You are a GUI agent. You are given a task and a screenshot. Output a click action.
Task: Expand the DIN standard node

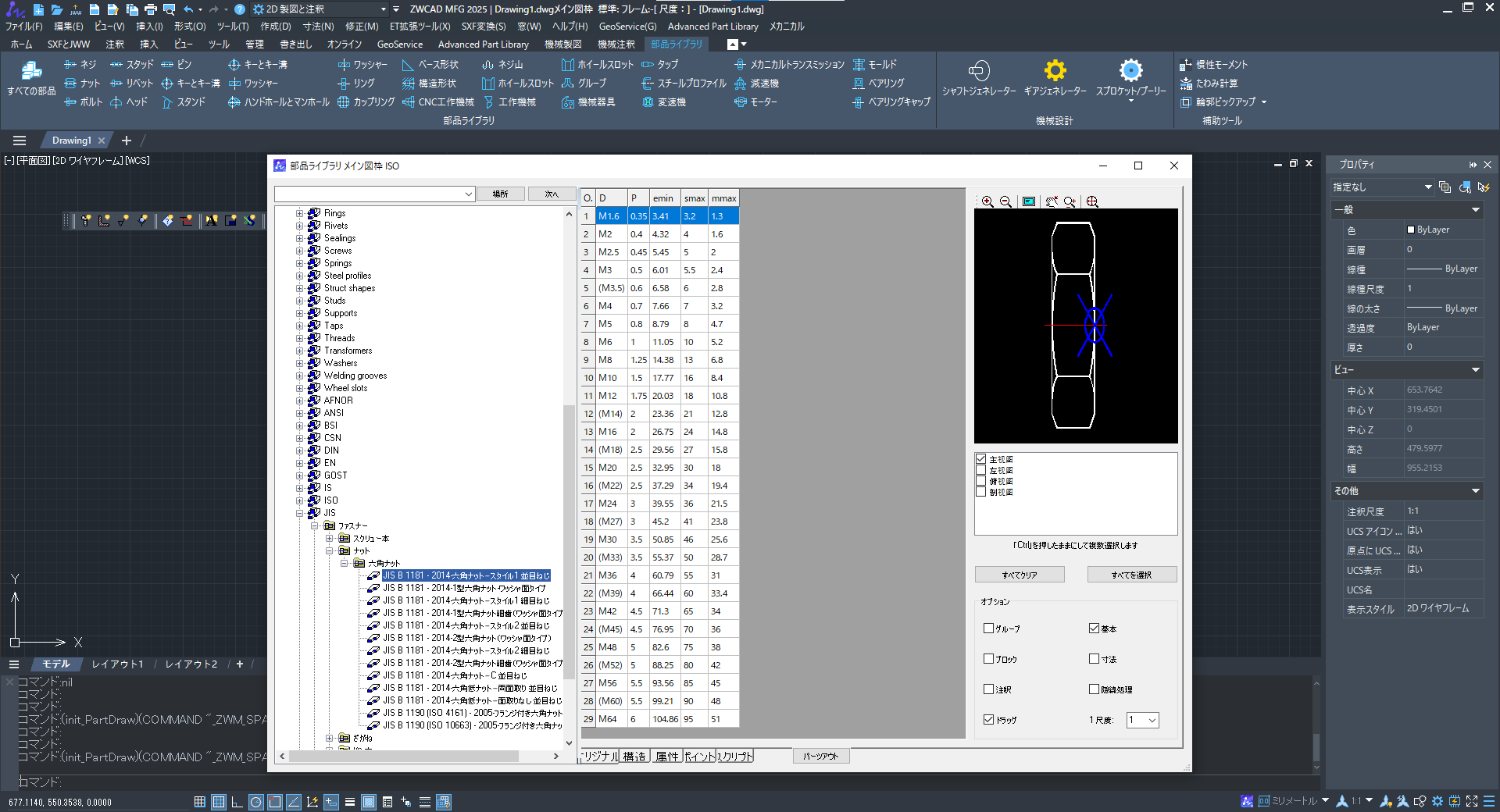click(299, 451)
